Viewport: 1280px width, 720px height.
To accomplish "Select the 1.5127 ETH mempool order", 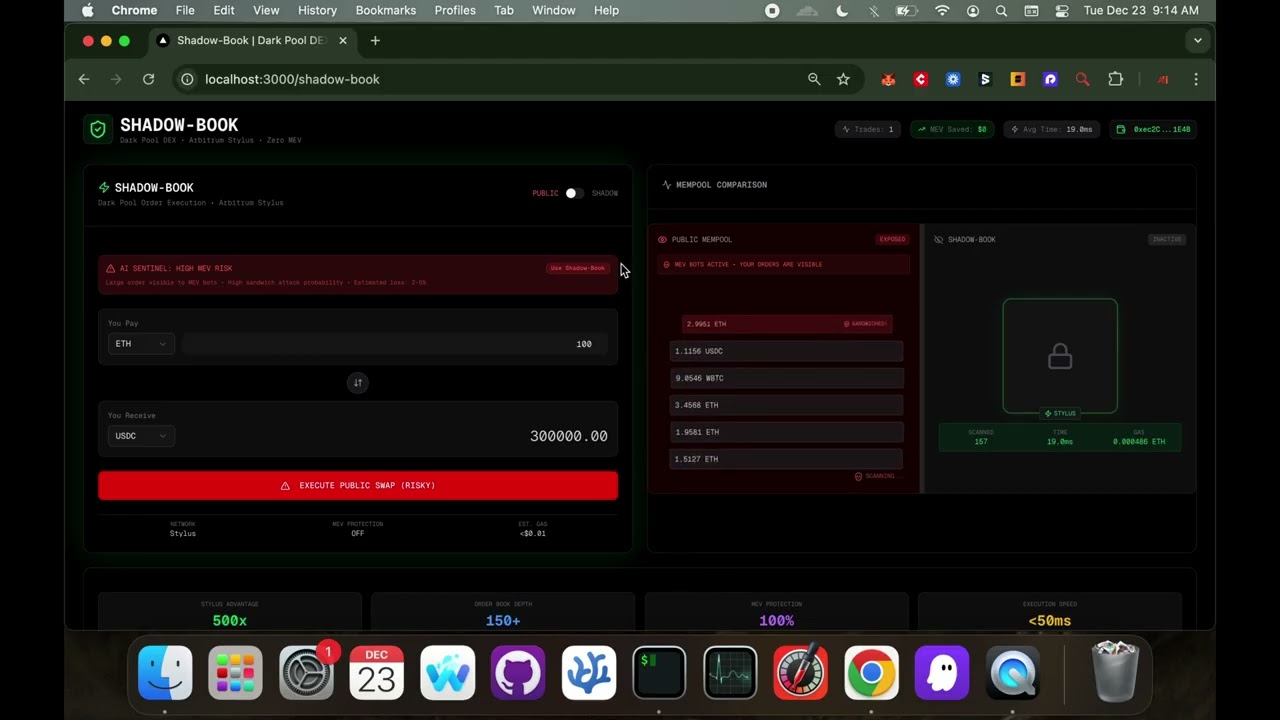I will [x=786, y=459].
